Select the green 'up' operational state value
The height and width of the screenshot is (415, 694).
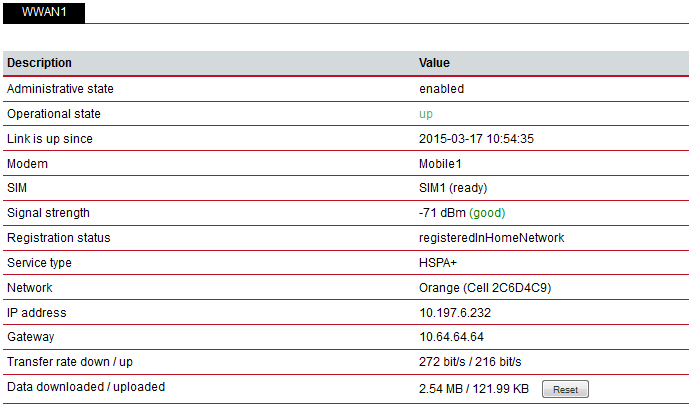pyautogui.click(x=426, y=115)
